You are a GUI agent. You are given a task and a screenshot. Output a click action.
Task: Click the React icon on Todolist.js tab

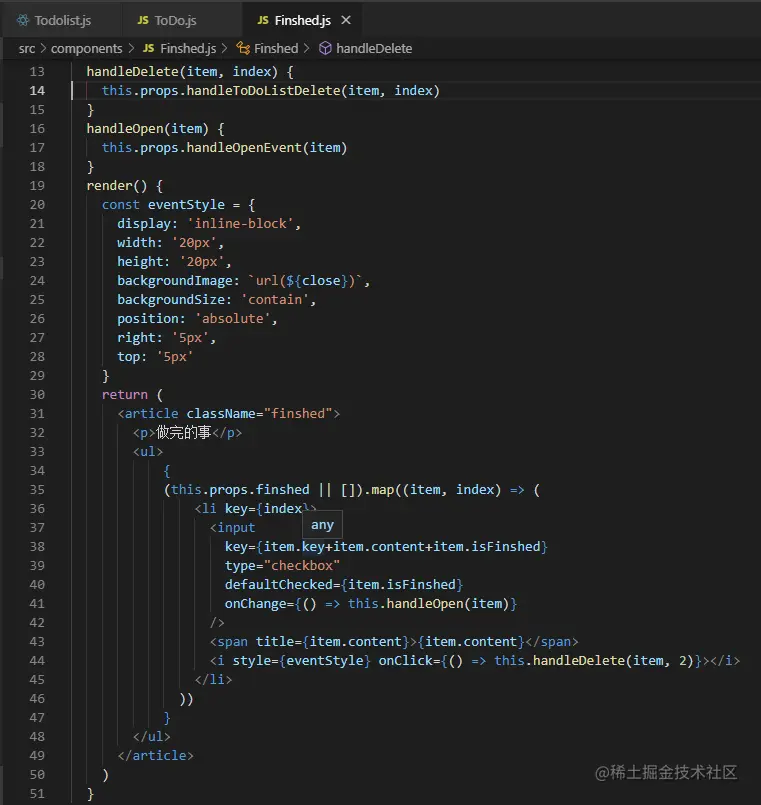pyautogui.click(x=23, y=21)
